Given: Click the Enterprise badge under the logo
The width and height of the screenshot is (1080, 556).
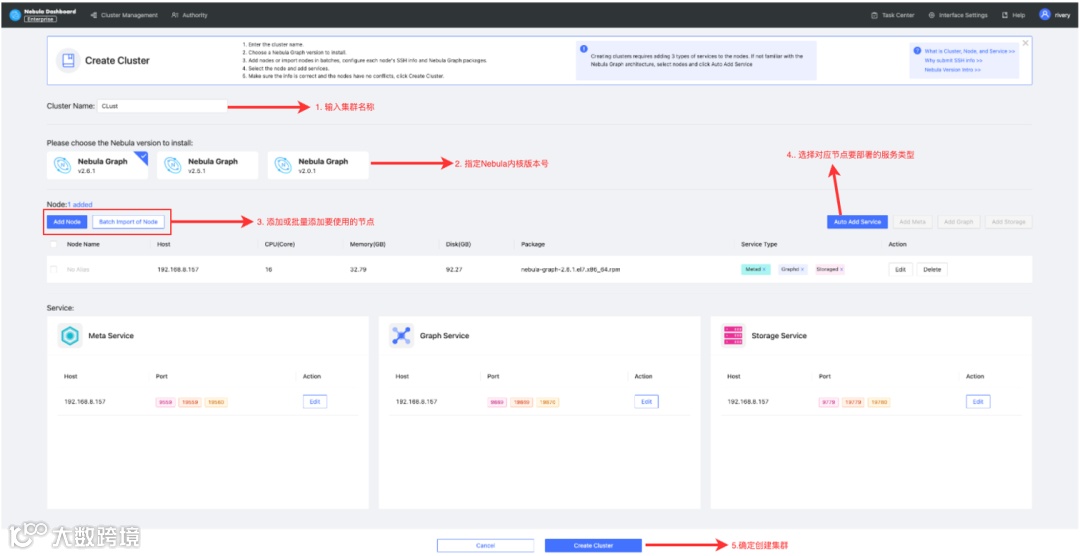Looking at the screenshot, I should (40, 19).
